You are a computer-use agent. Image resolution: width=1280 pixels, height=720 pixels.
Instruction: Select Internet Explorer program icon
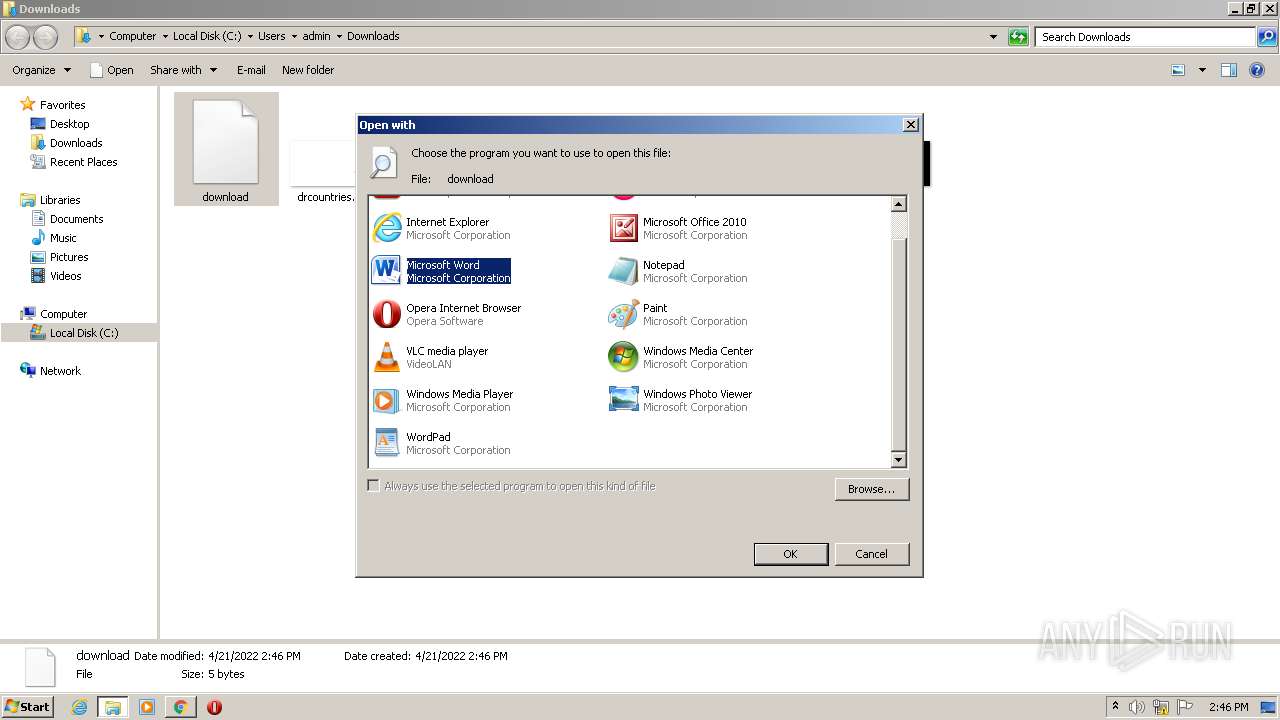tap(386, 228)
